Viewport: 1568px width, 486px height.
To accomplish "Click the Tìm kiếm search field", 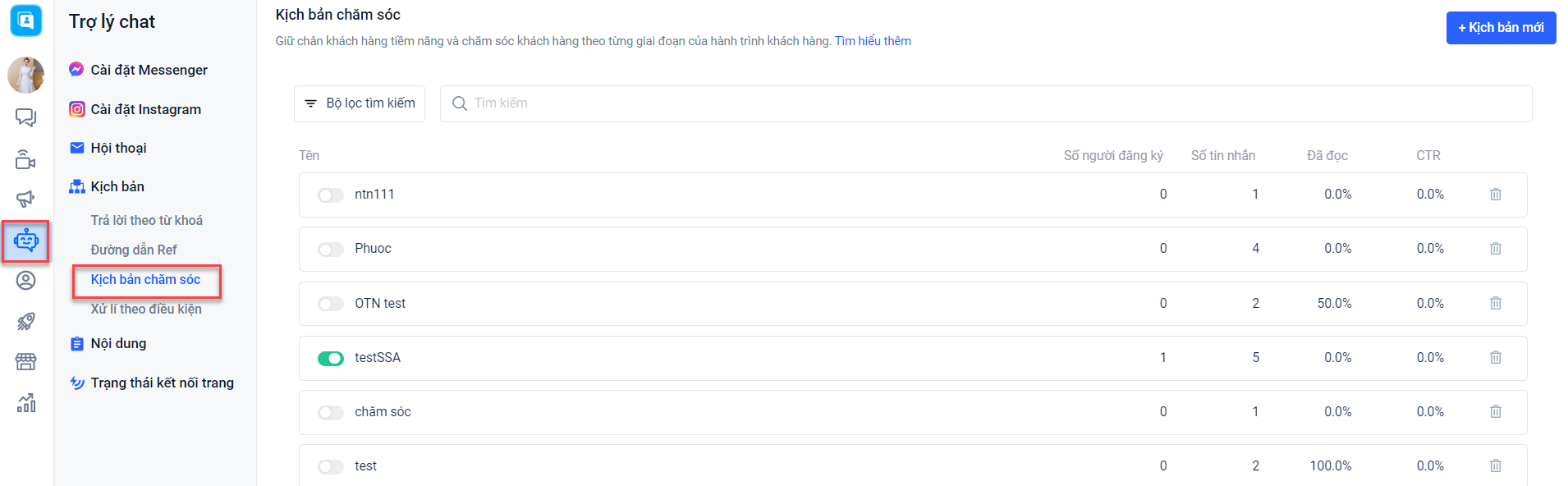I will pyautogui.click(x=985, y=103).
